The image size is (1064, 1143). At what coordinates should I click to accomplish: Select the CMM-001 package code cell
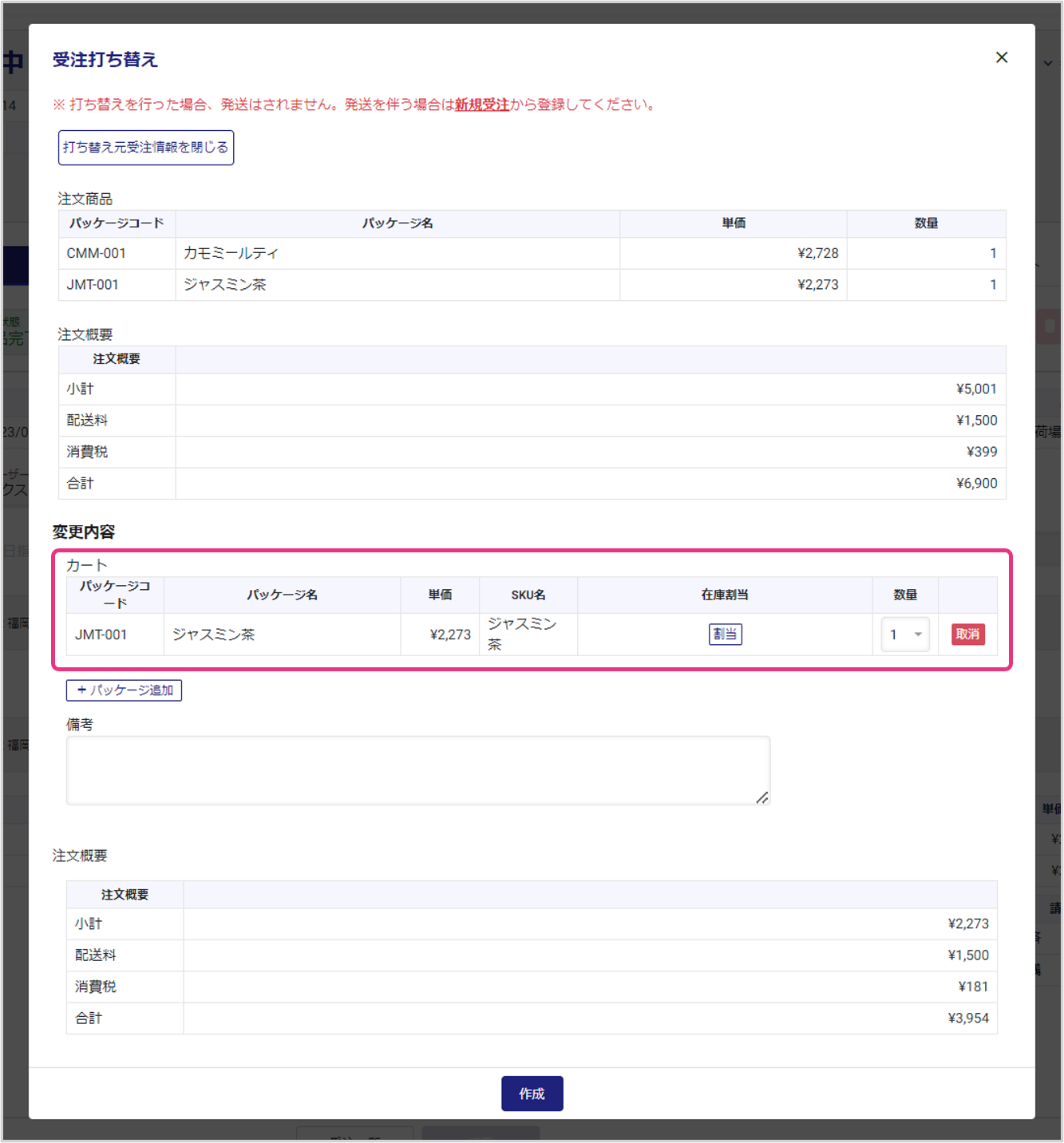(x=97, y=253)
